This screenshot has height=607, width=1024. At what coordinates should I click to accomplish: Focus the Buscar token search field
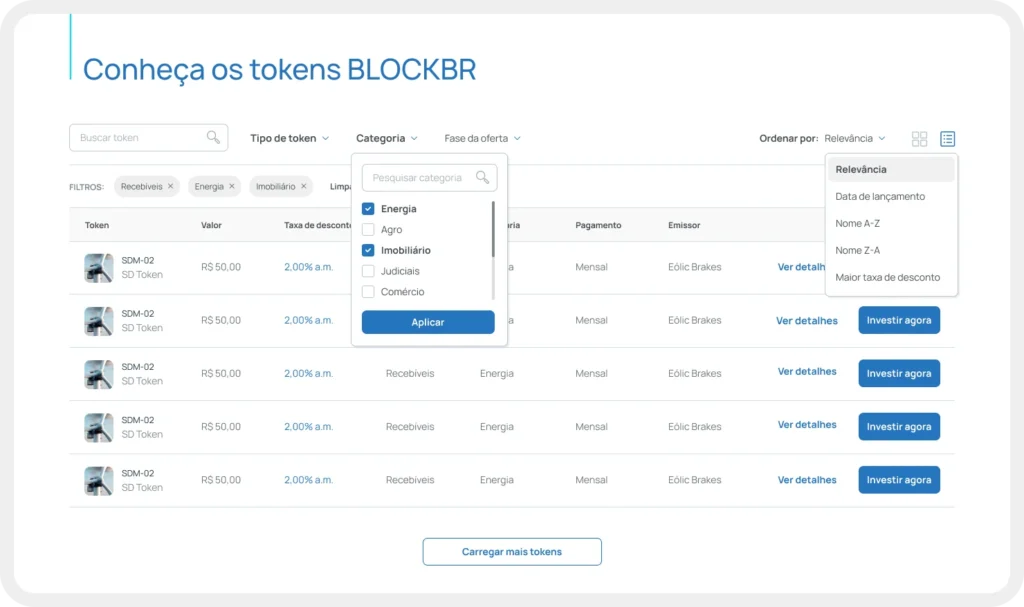pyautogui.click(x=140, y=138)
